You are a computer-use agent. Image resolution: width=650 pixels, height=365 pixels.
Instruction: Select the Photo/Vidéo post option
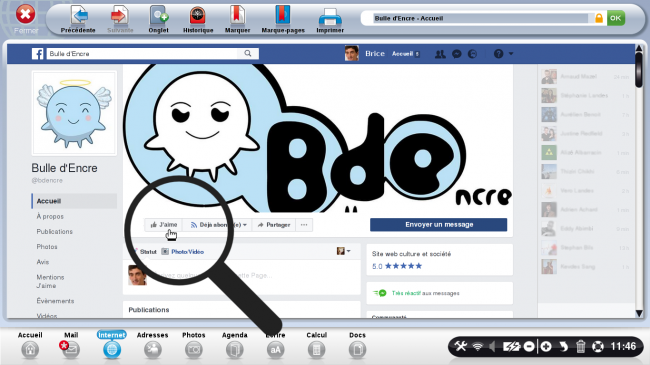coord(183,252)
